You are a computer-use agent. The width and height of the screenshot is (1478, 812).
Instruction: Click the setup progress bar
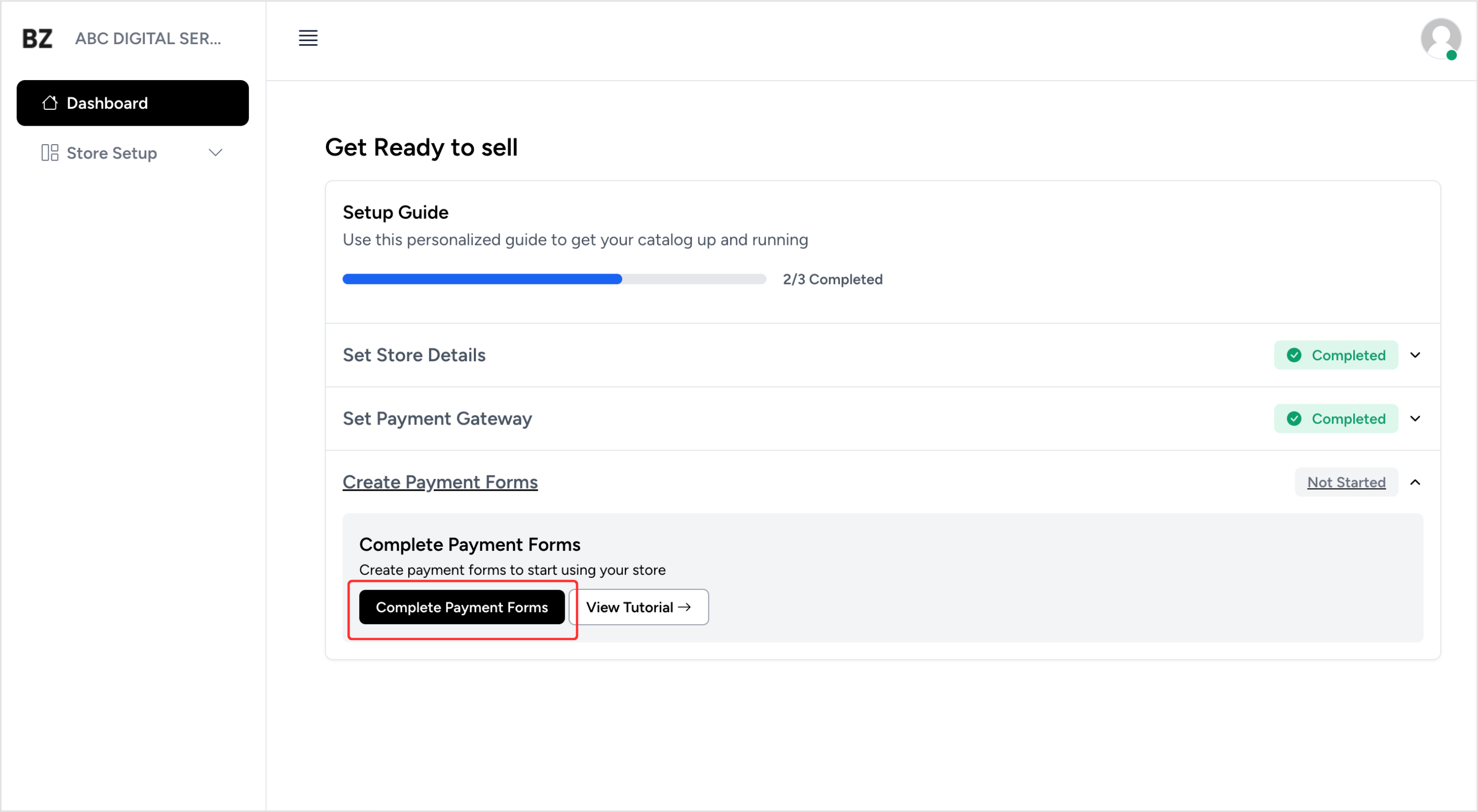click(554, 279)
